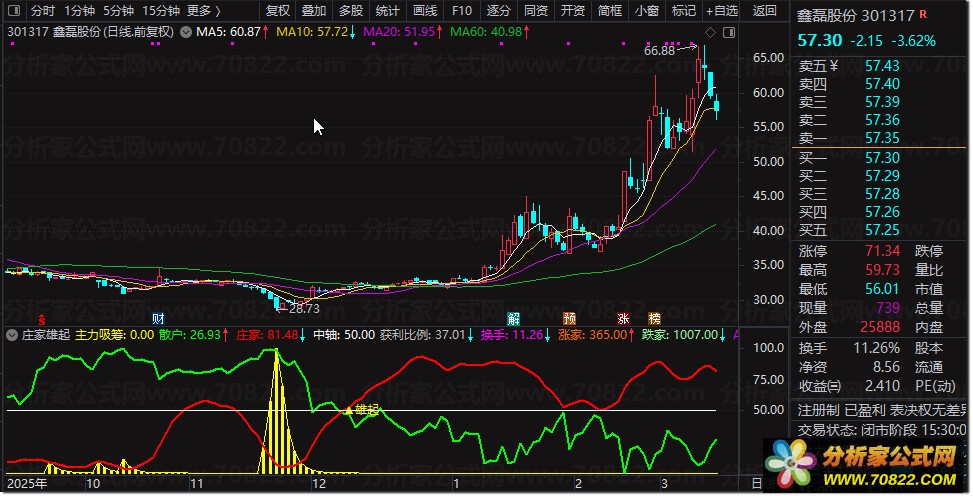
Task: Click the 交易状态 闭市阶段 status line
Action: click(882, 430)
